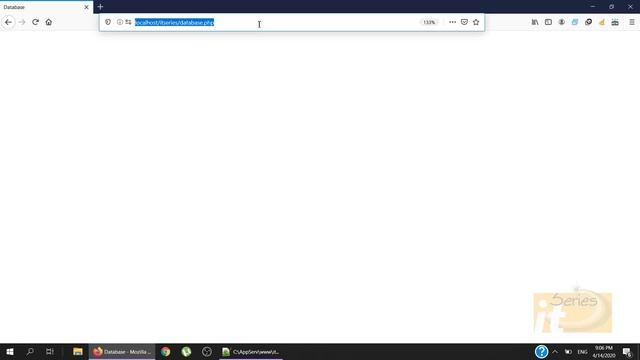Image resolution: width=640 pixels, height=360 pixels.
Task: Open a new browser tab
Action: (x=100, y=7)
